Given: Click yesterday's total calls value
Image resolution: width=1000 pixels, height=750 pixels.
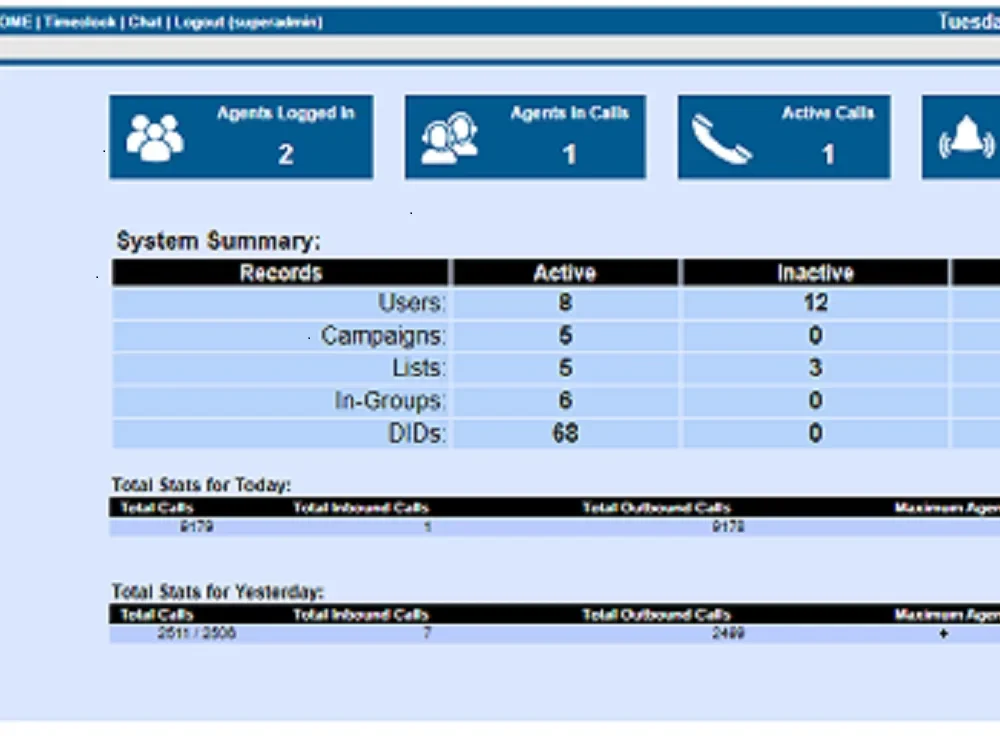Looking at the screenshot, I should click(196, 633).
